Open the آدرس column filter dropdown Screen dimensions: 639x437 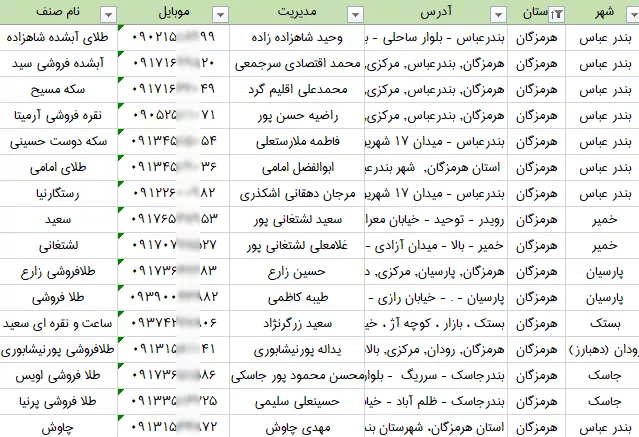tap(498, 15)
